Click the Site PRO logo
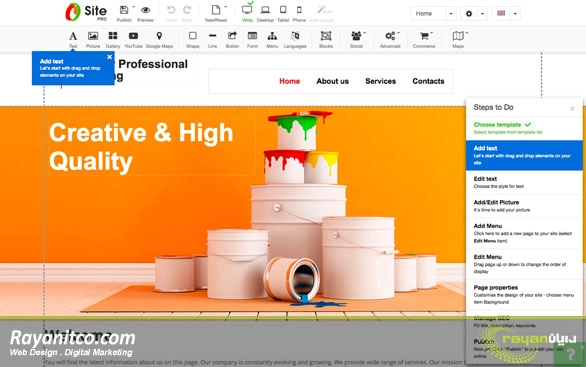This screenshot has width=586, height=367. point(86,12)
